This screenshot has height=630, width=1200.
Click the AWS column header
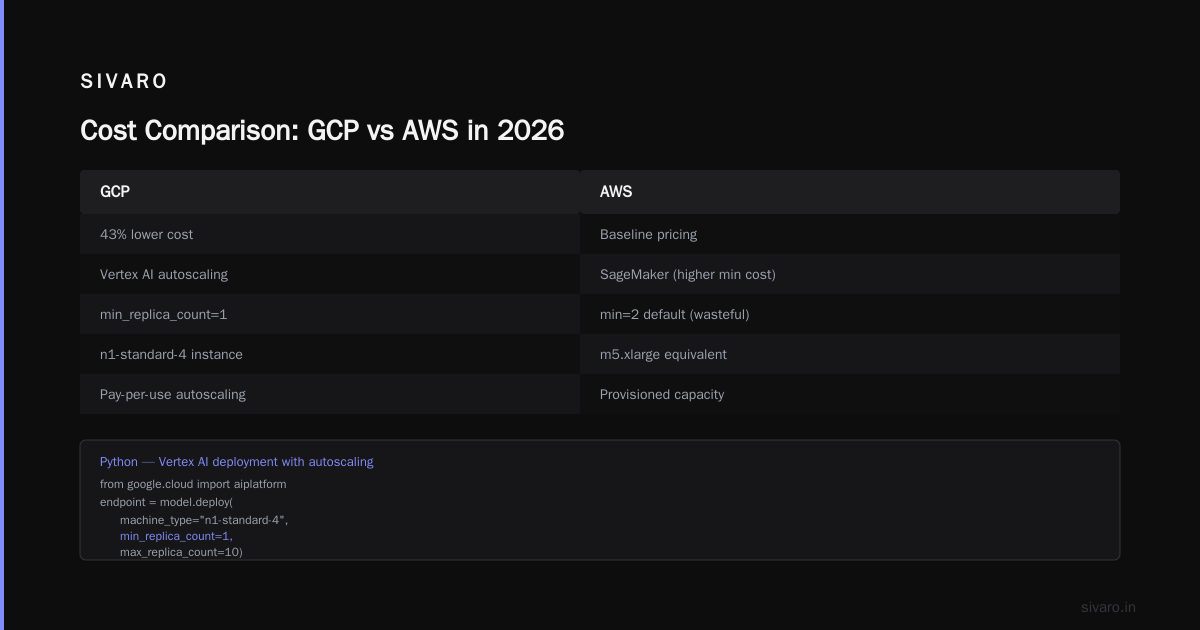point(850,192)
